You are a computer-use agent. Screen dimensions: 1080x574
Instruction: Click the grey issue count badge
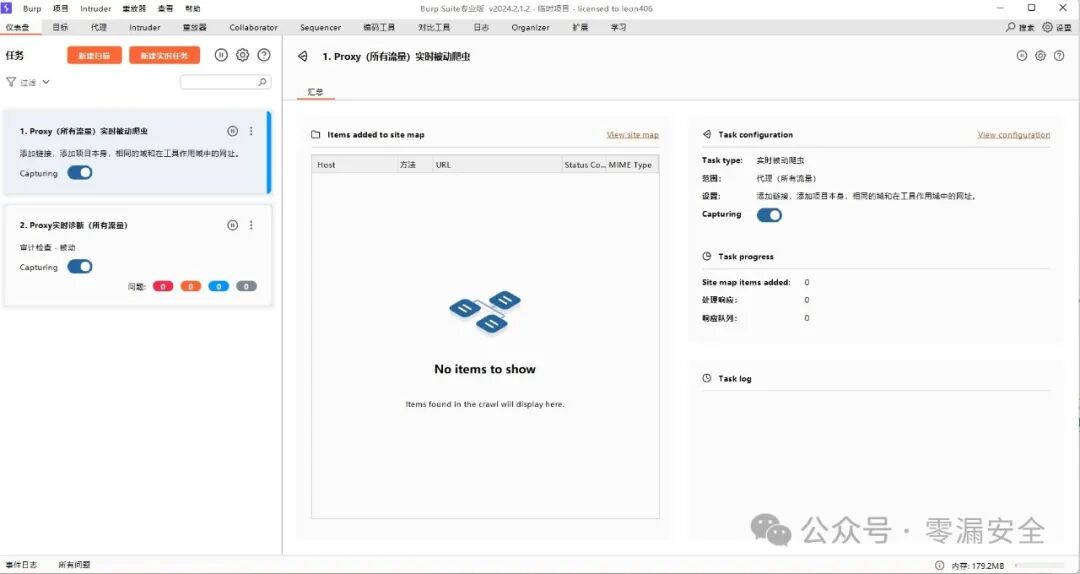tap(246, 286)
